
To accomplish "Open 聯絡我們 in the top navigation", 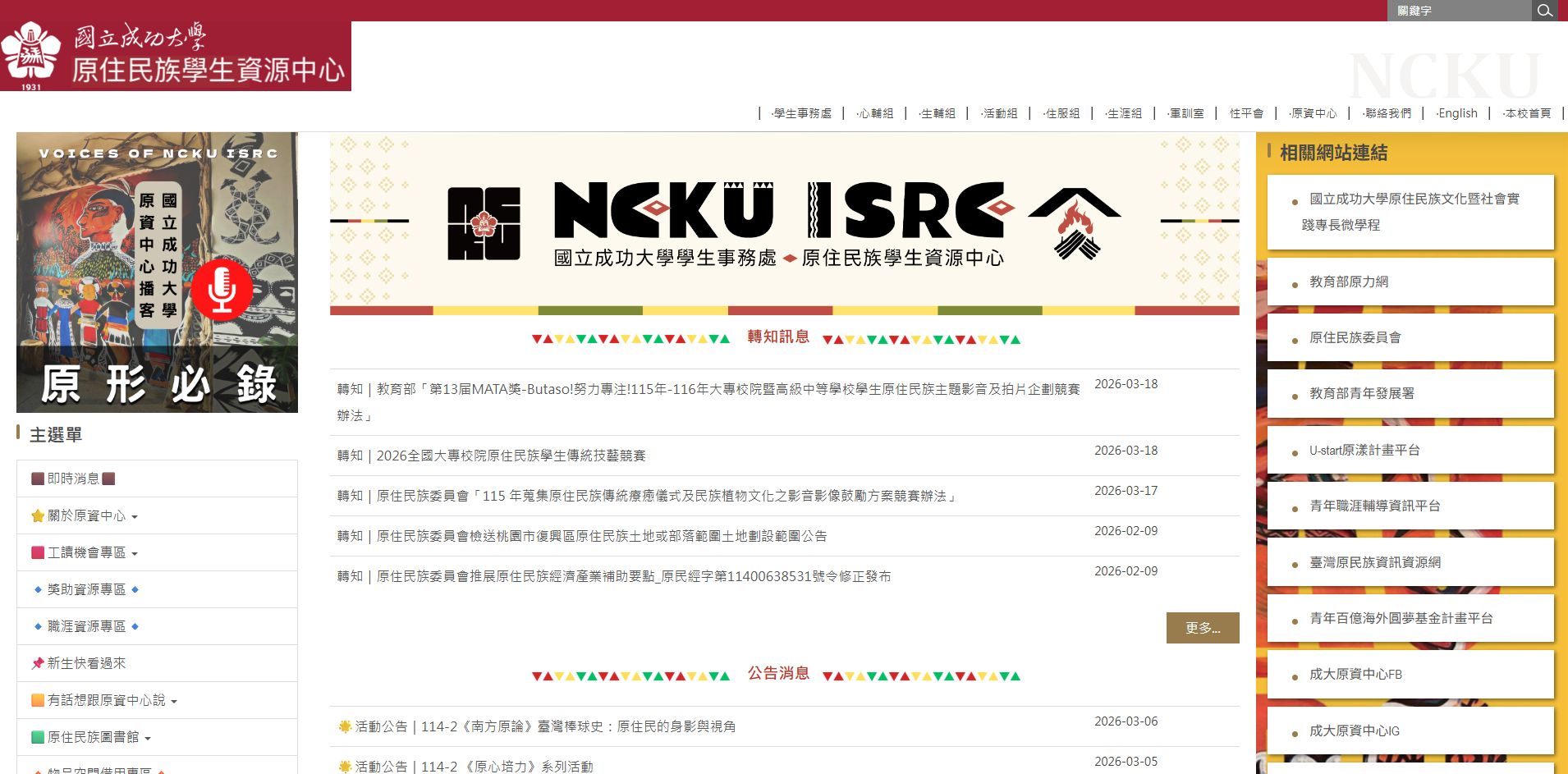I will coord(1387,113).
